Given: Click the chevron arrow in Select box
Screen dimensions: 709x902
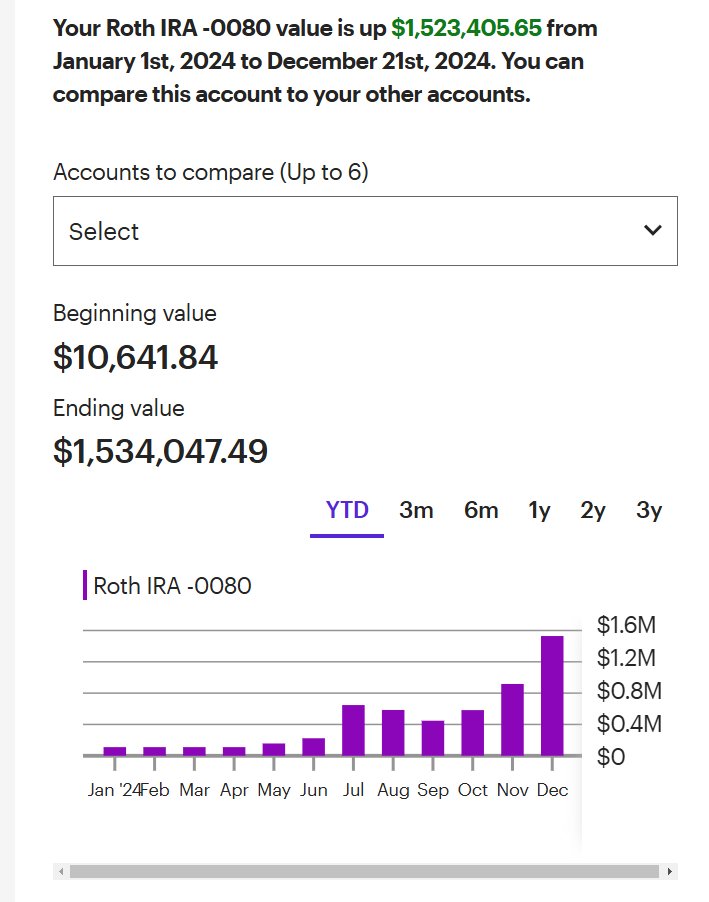Looking at the screenshot, I should click(653, 231).
